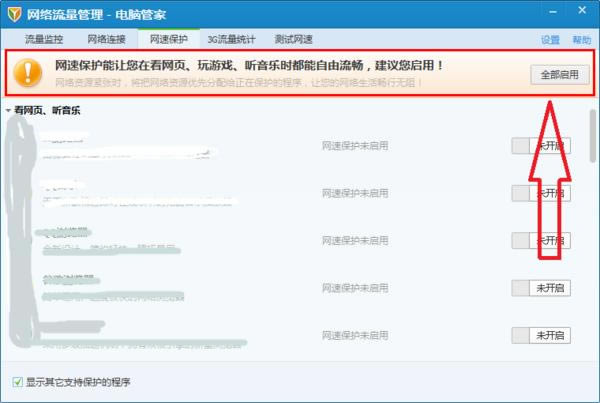The image size is (600, 403).
Task: Open the 设置 link
Action: pyautogui.click(x=550, y=40)
